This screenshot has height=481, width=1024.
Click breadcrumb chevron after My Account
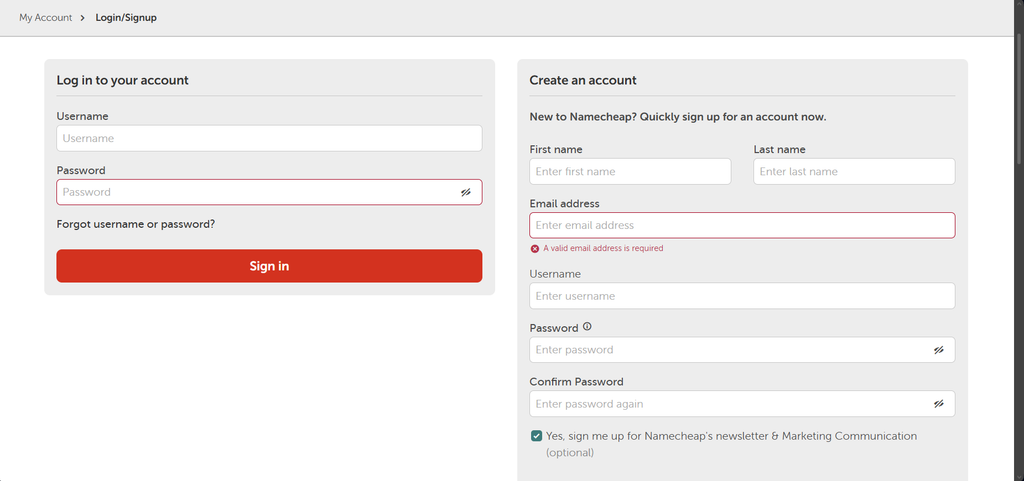83,18
